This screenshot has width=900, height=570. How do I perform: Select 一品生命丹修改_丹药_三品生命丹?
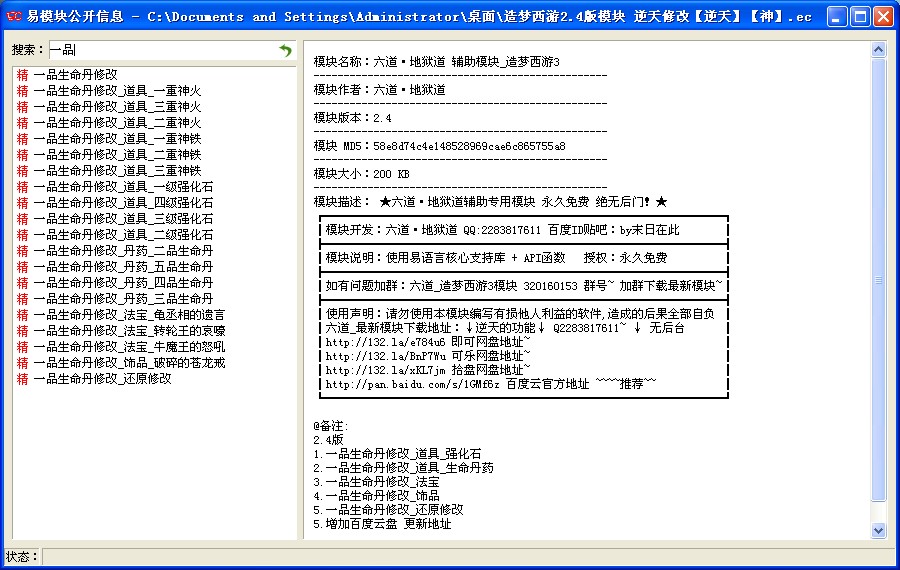click(123, 299)
